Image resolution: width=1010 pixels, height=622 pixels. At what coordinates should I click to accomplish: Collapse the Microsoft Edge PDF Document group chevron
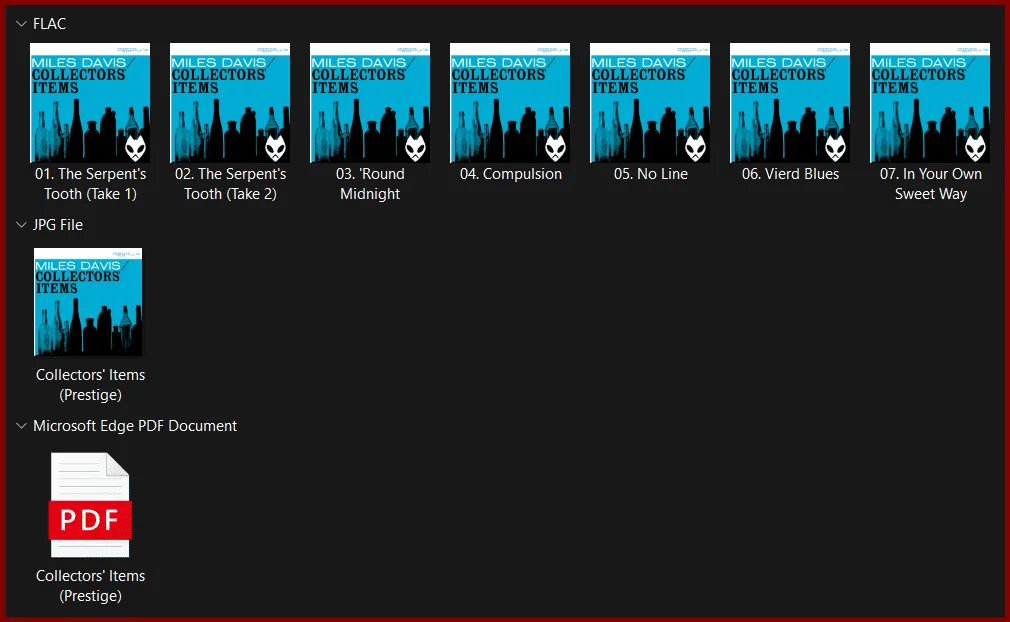[x=21, y=426]
